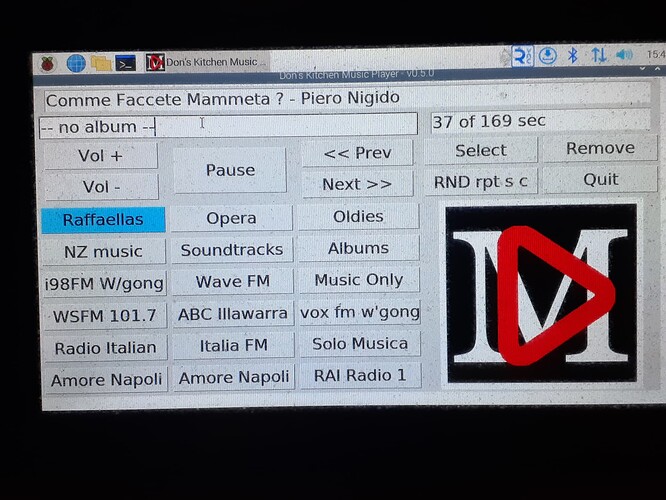Open the Albums button

coord(359,248)
